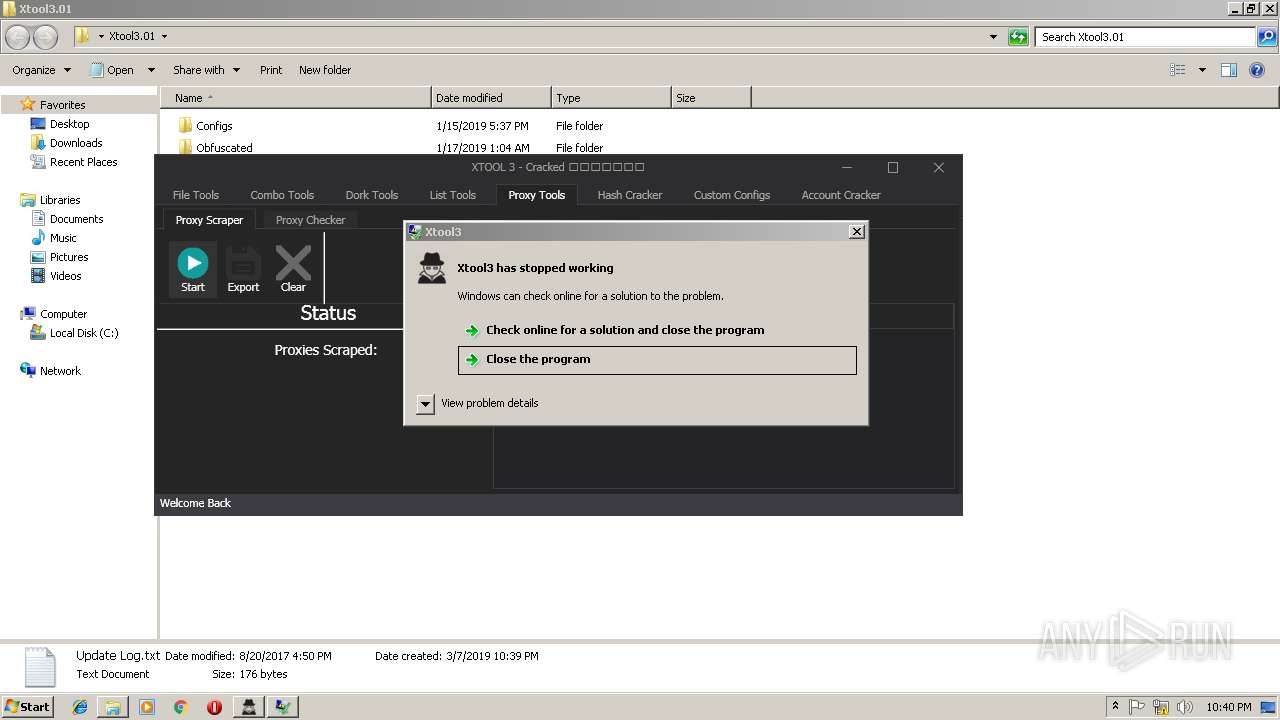
Task: Open the view options dropdown arrow
Action: (1202, 70)
